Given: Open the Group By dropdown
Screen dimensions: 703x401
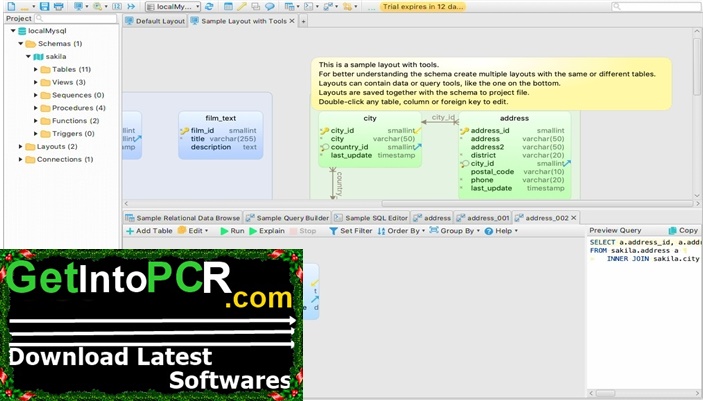Looking at the screenshot, I should click(455, 231).
